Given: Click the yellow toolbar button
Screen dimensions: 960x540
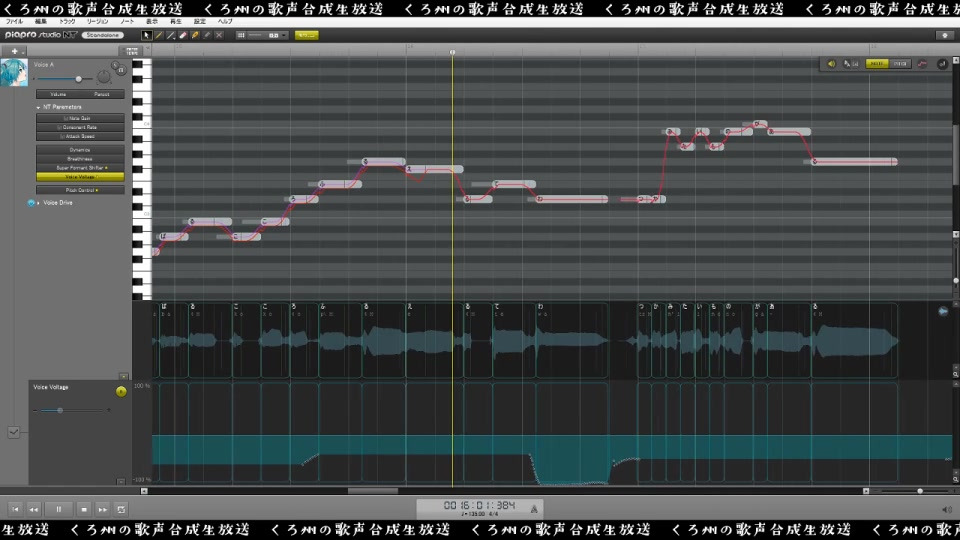Looking at the screenshot, I should click(x=307, y=36).
